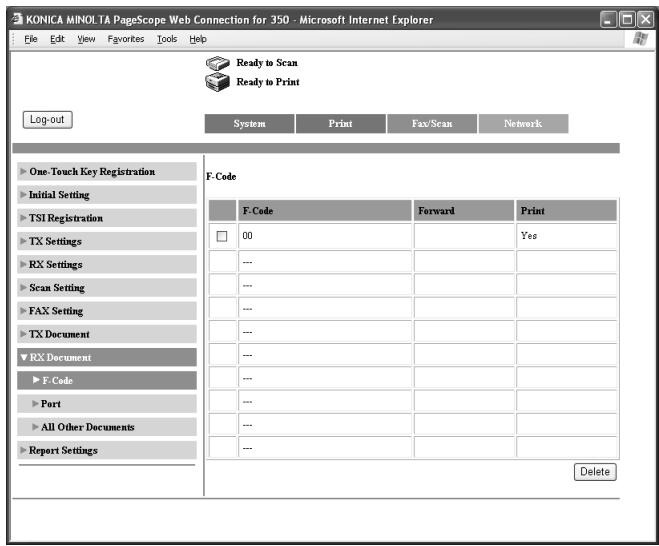
Task: Expand Initial Setting section
Action: coord(107,195)
